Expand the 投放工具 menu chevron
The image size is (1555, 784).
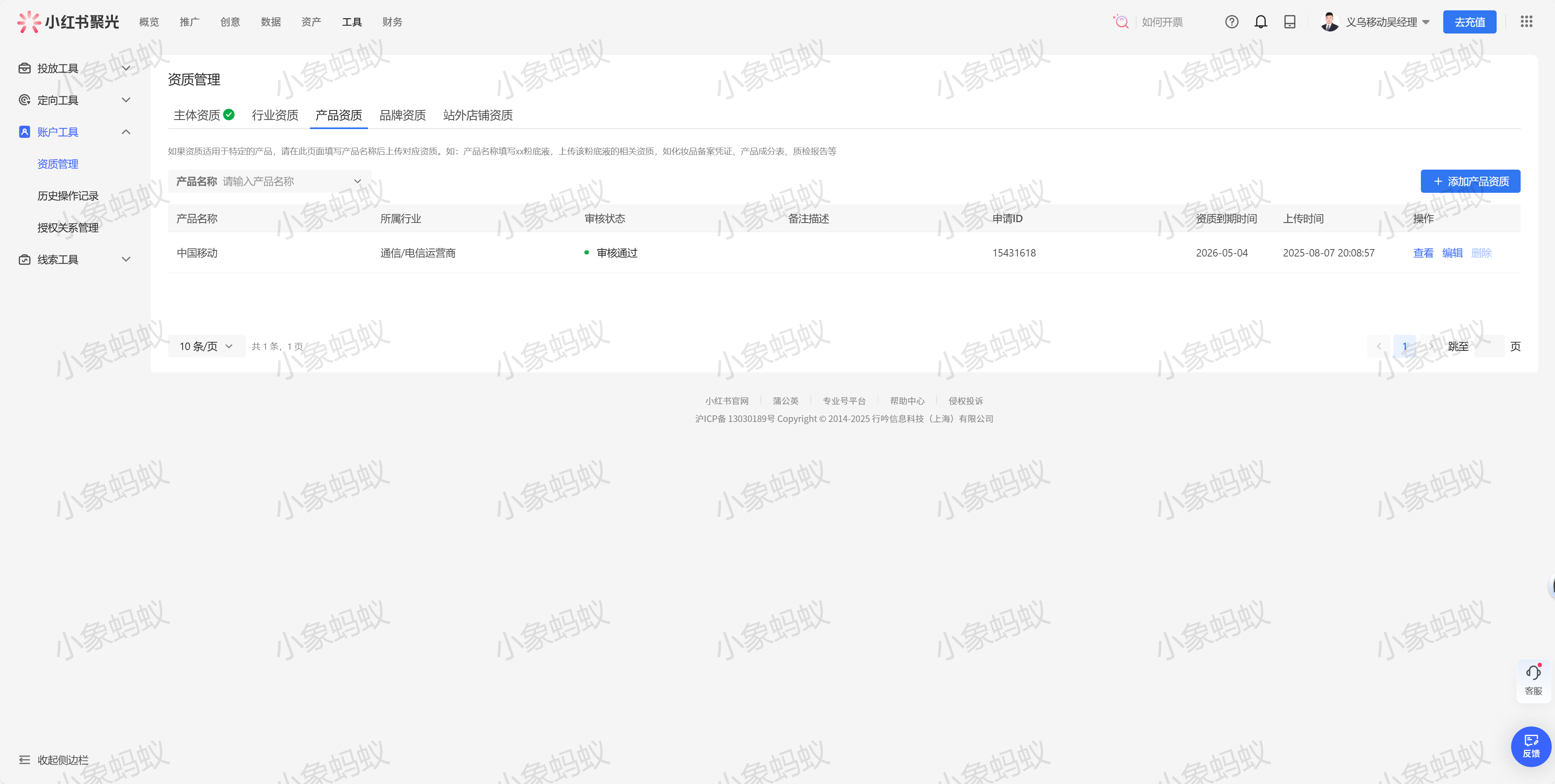(126, 68)
